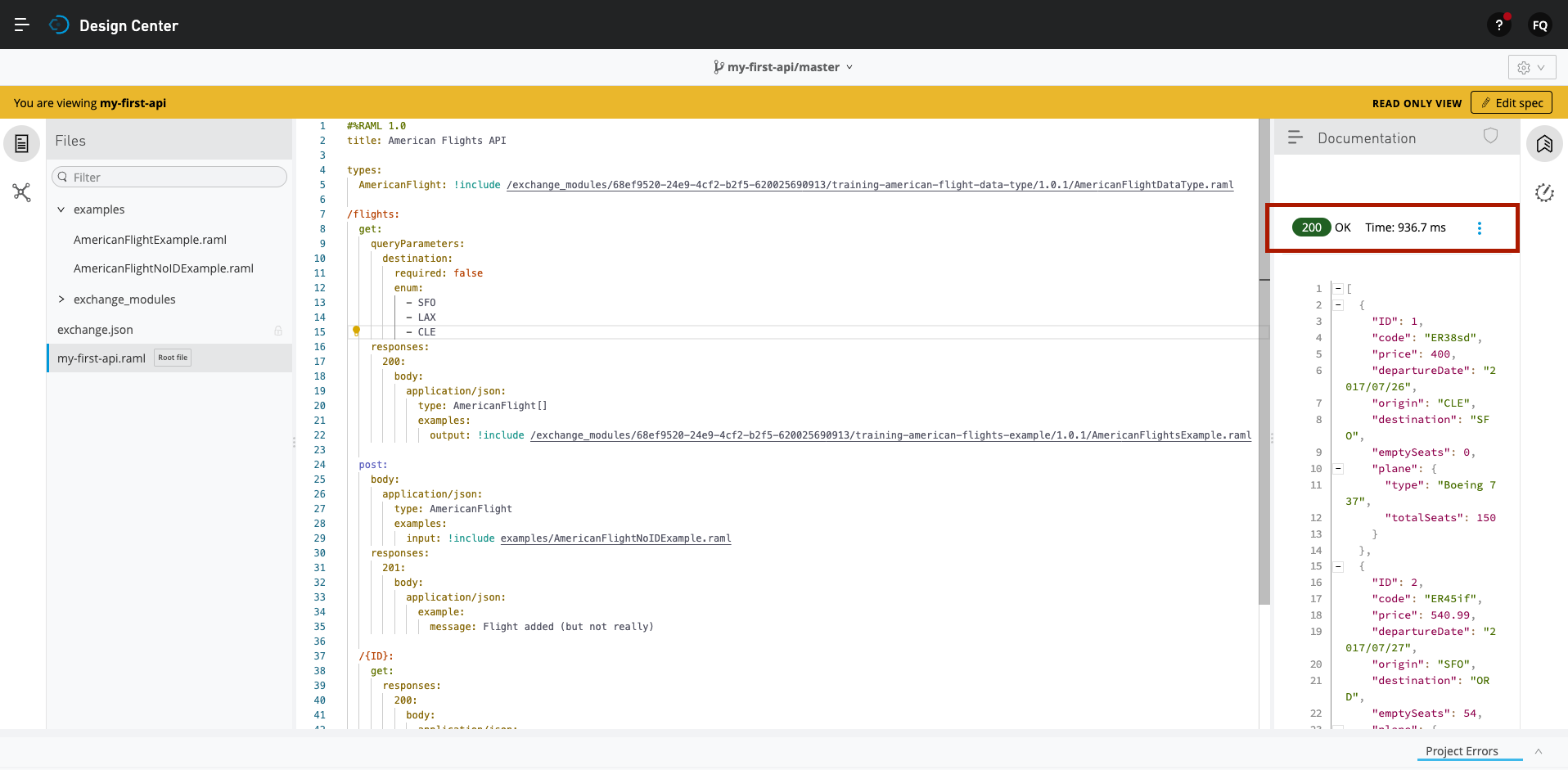Collapse the examples folder
The image size is (1568, 770).
pos(61,209)
